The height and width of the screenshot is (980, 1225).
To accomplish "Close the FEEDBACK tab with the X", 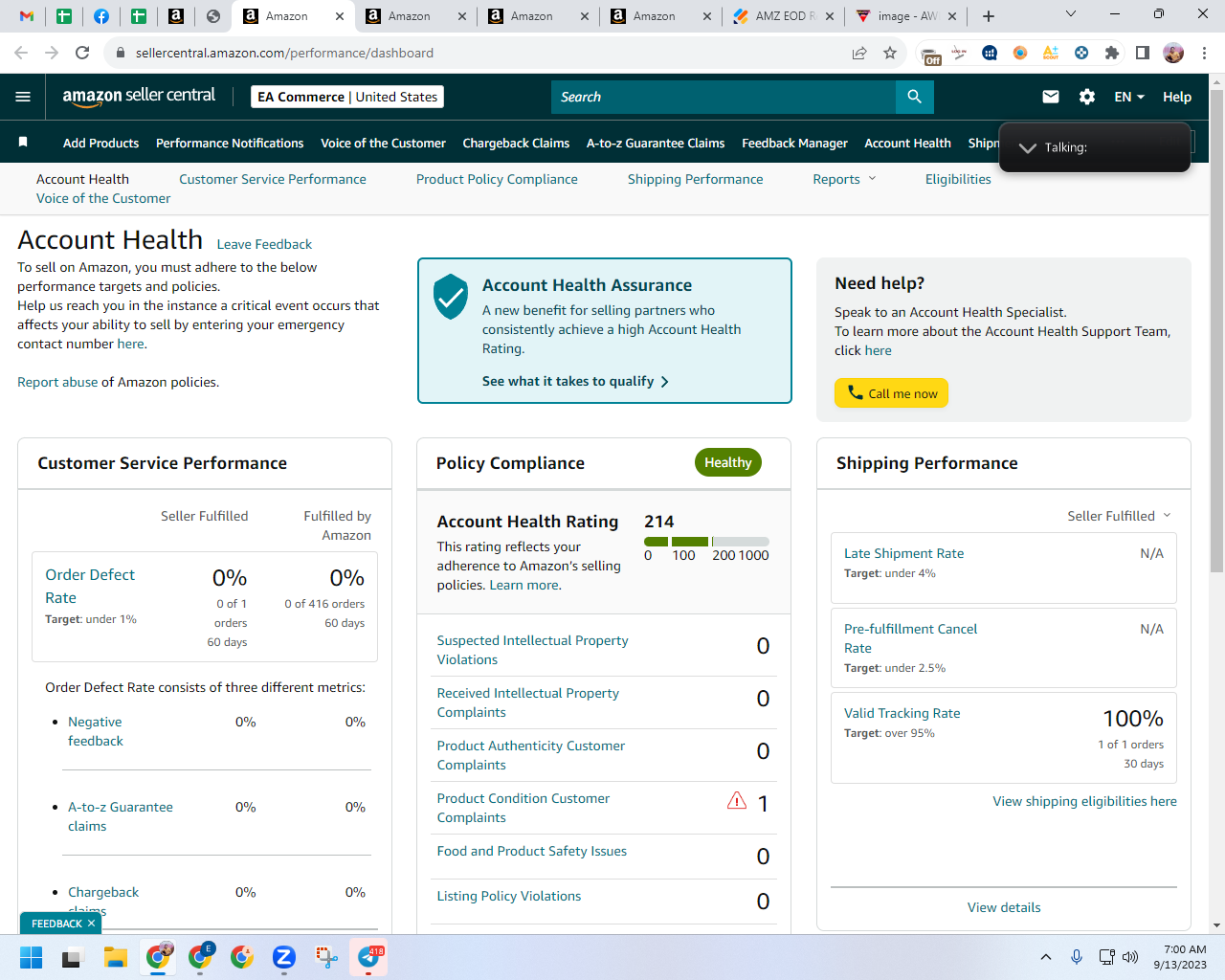I will click(91, 924).
